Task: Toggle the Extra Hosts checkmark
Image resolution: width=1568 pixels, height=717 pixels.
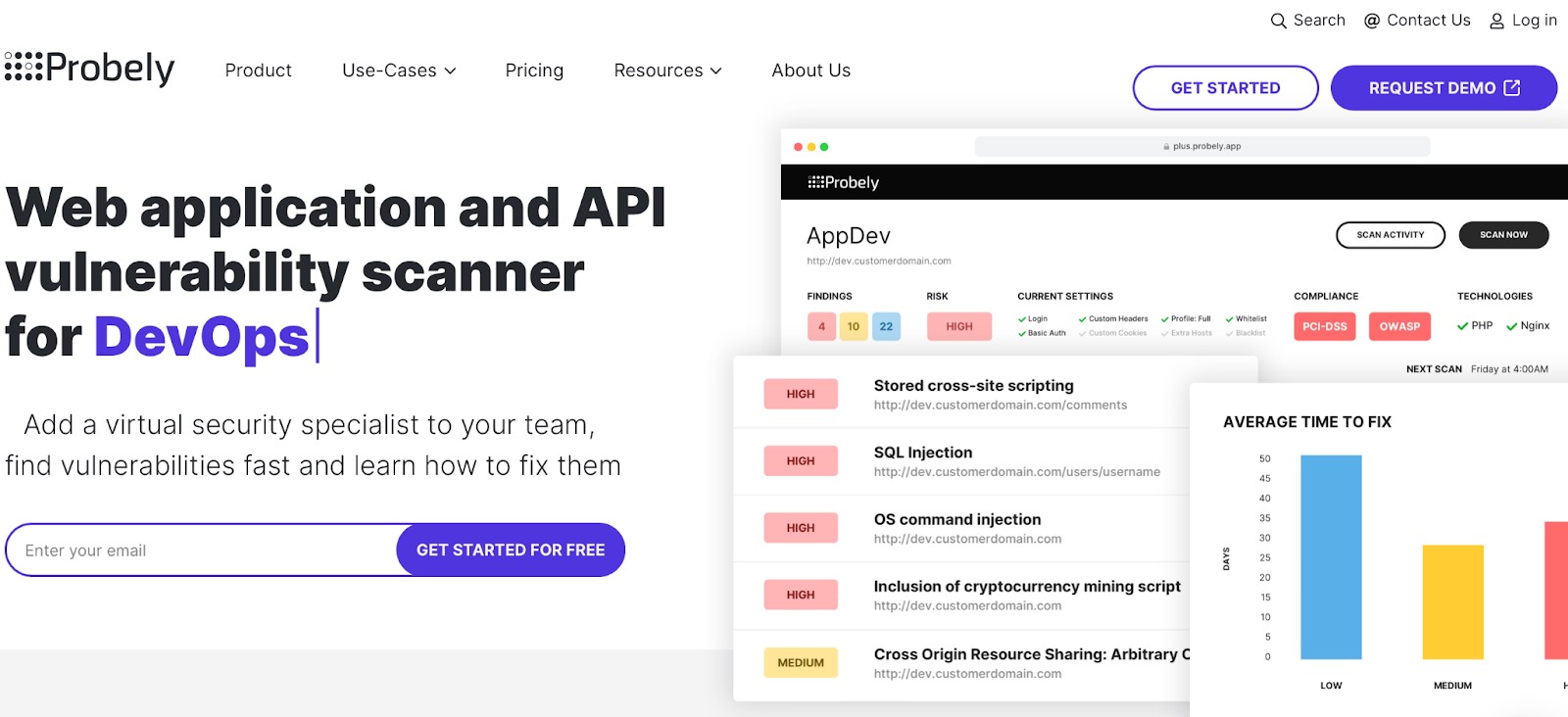Action: 1165,333
